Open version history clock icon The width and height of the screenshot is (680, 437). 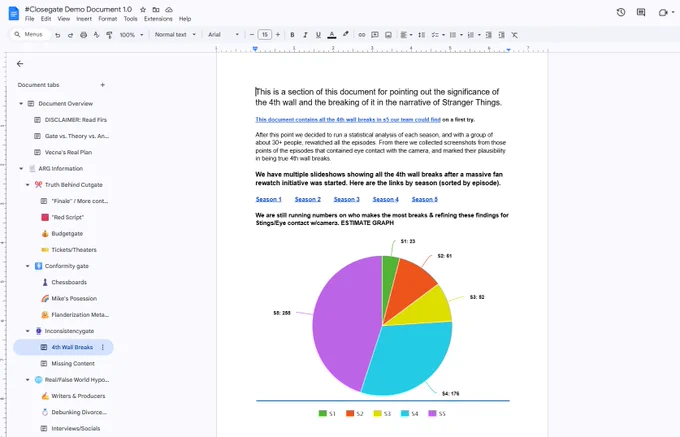point(621,12)
